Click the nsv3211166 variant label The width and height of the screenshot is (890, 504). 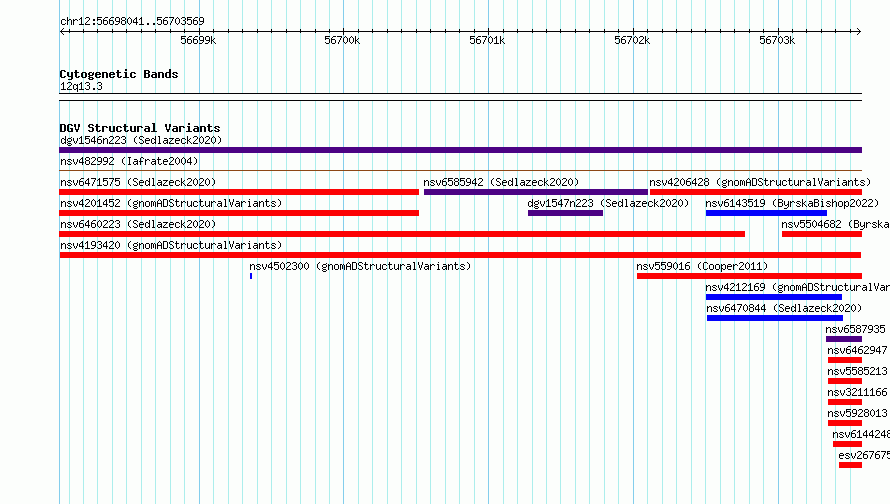pos(857,392)
